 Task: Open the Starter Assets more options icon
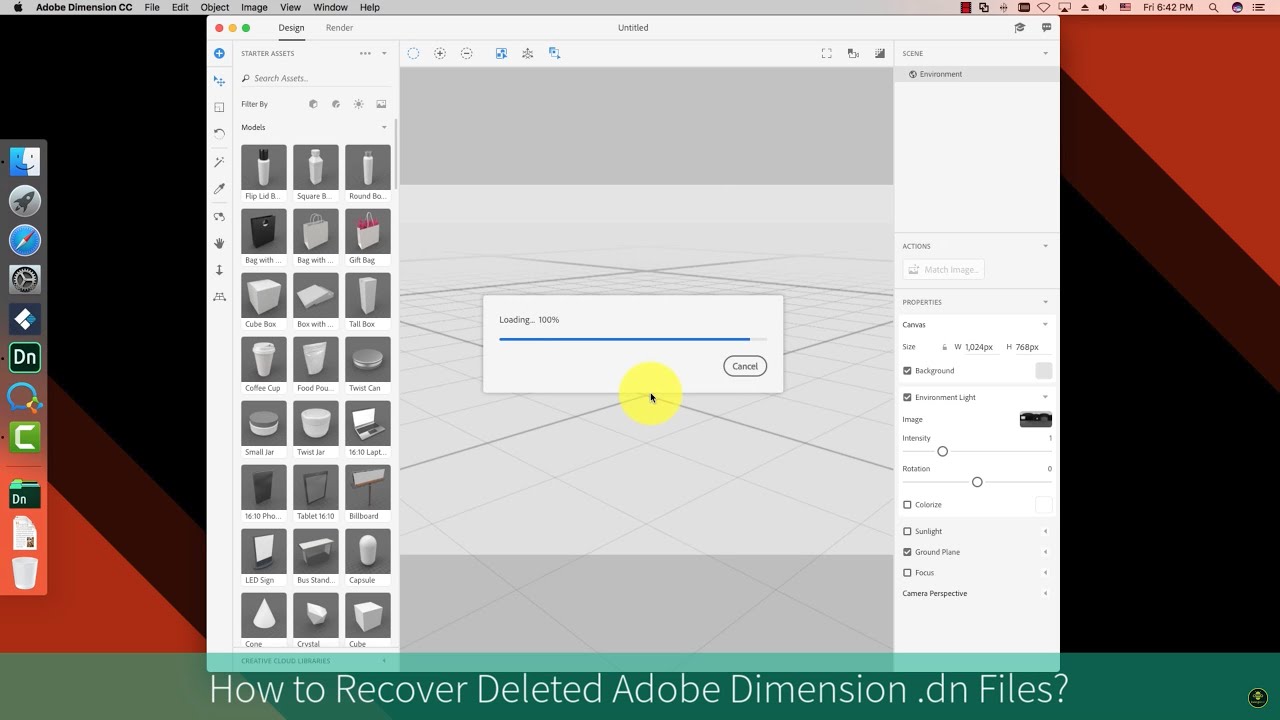click(365, 53)
